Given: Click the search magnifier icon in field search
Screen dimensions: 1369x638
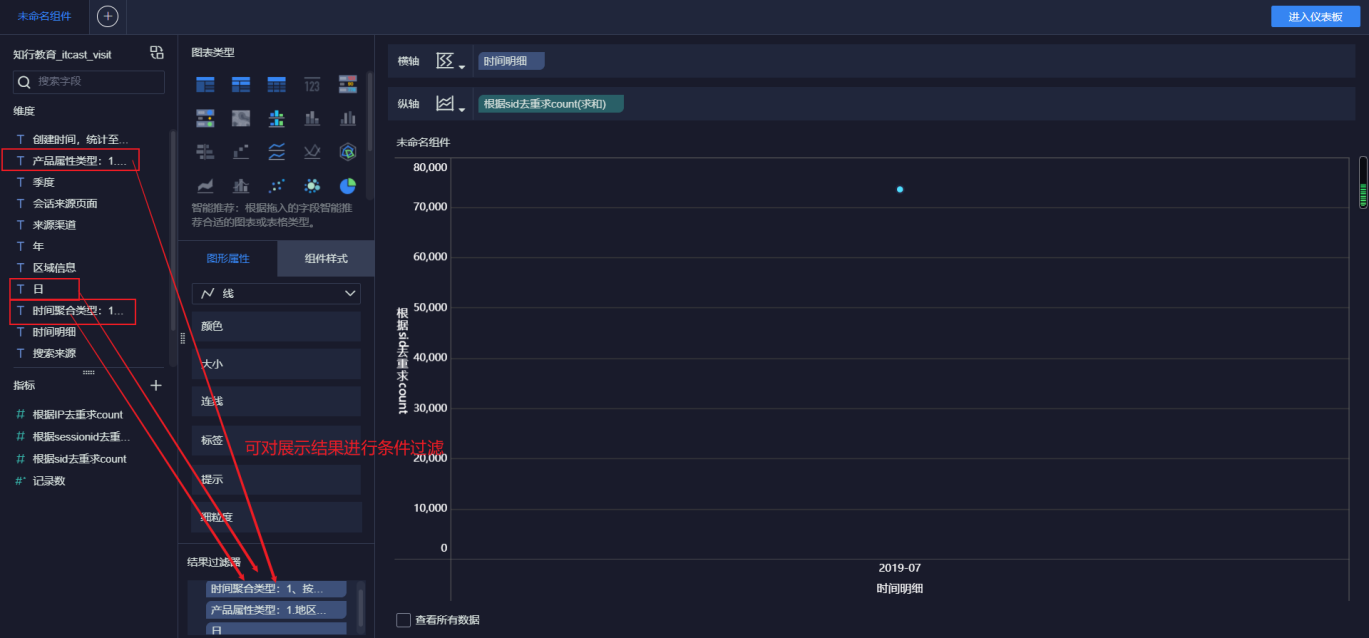Looking at the screenshot, I should [25, 82].
